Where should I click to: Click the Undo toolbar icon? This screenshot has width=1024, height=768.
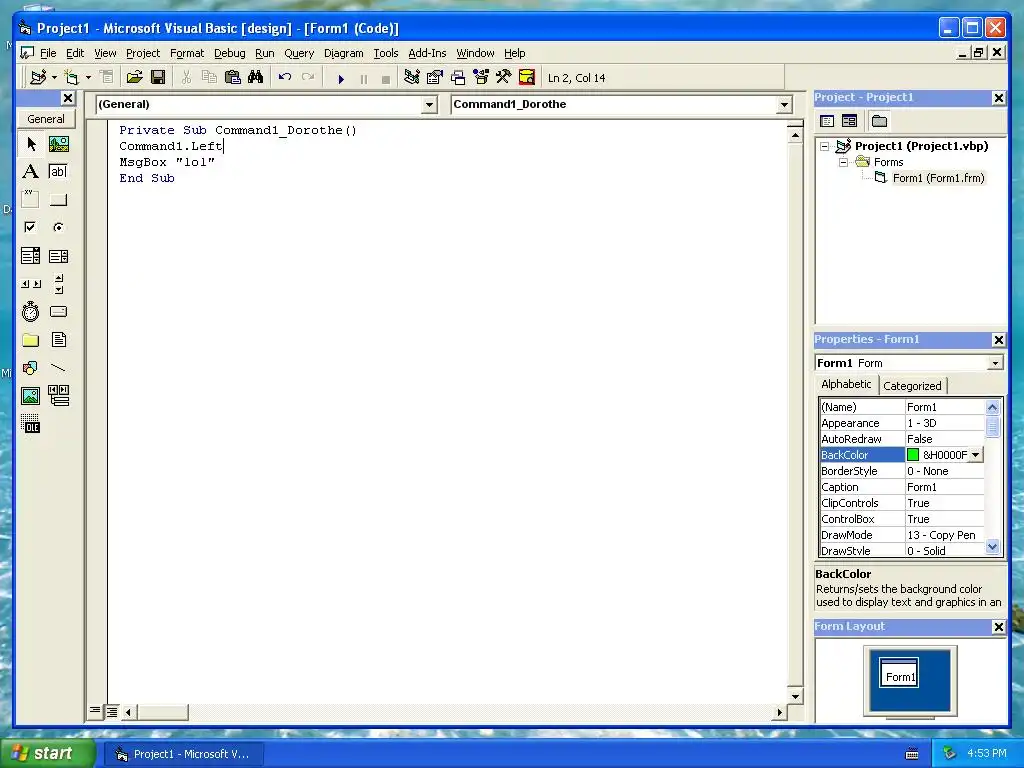coord(285,77)
